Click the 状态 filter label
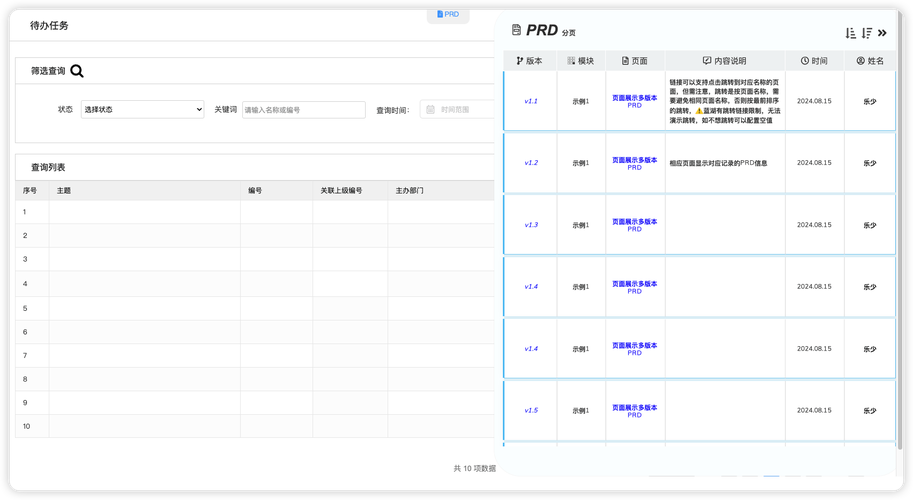 (65, 109)
